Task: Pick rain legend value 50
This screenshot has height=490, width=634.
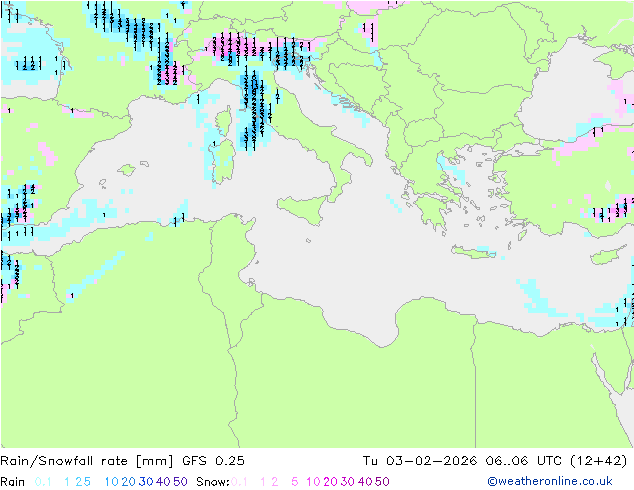Action: tap(180, 482)
